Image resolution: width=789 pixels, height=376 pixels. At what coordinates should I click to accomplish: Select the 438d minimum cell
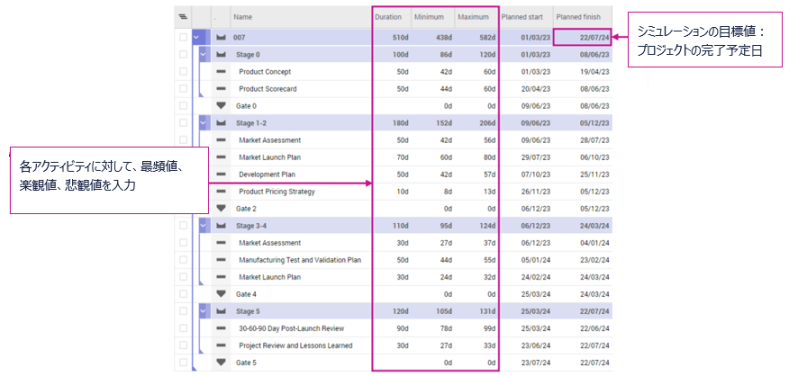point(444,37)
